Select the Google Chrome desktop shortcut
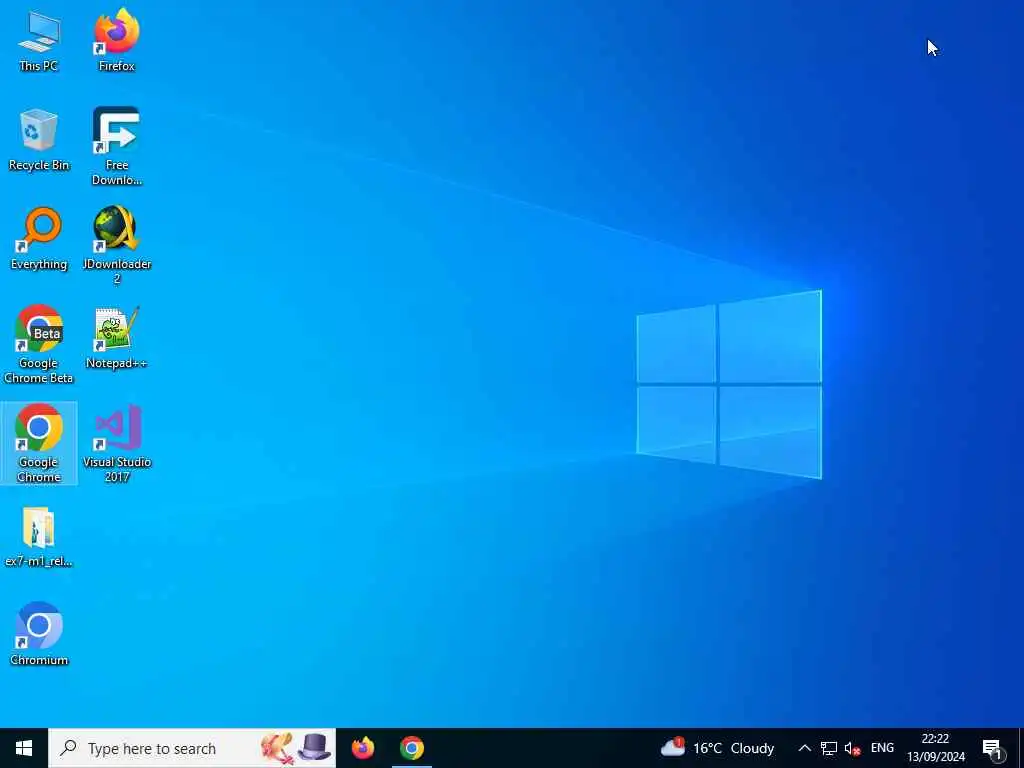This screenshot has height=768, width=1024. click(x=39, y=444)
